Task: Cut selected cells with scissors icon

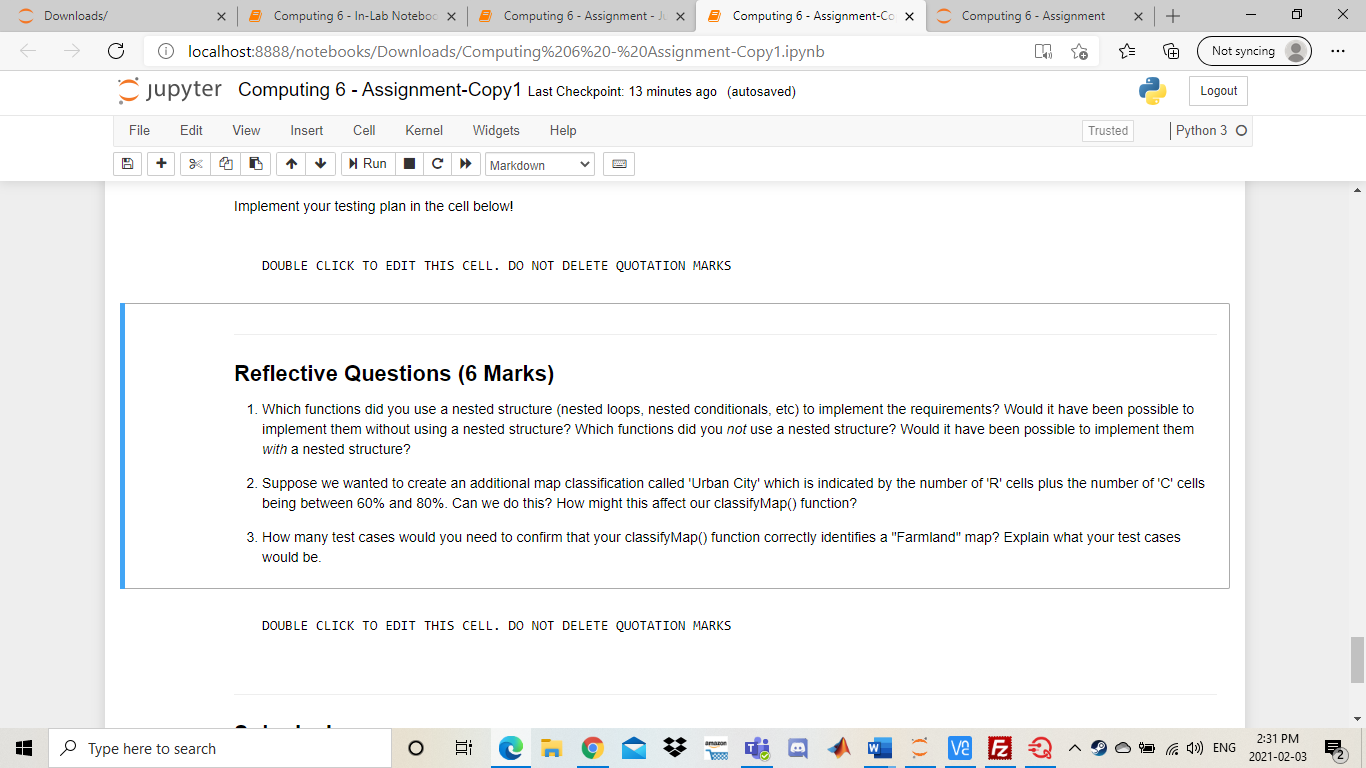Action: tap(195, 164)
